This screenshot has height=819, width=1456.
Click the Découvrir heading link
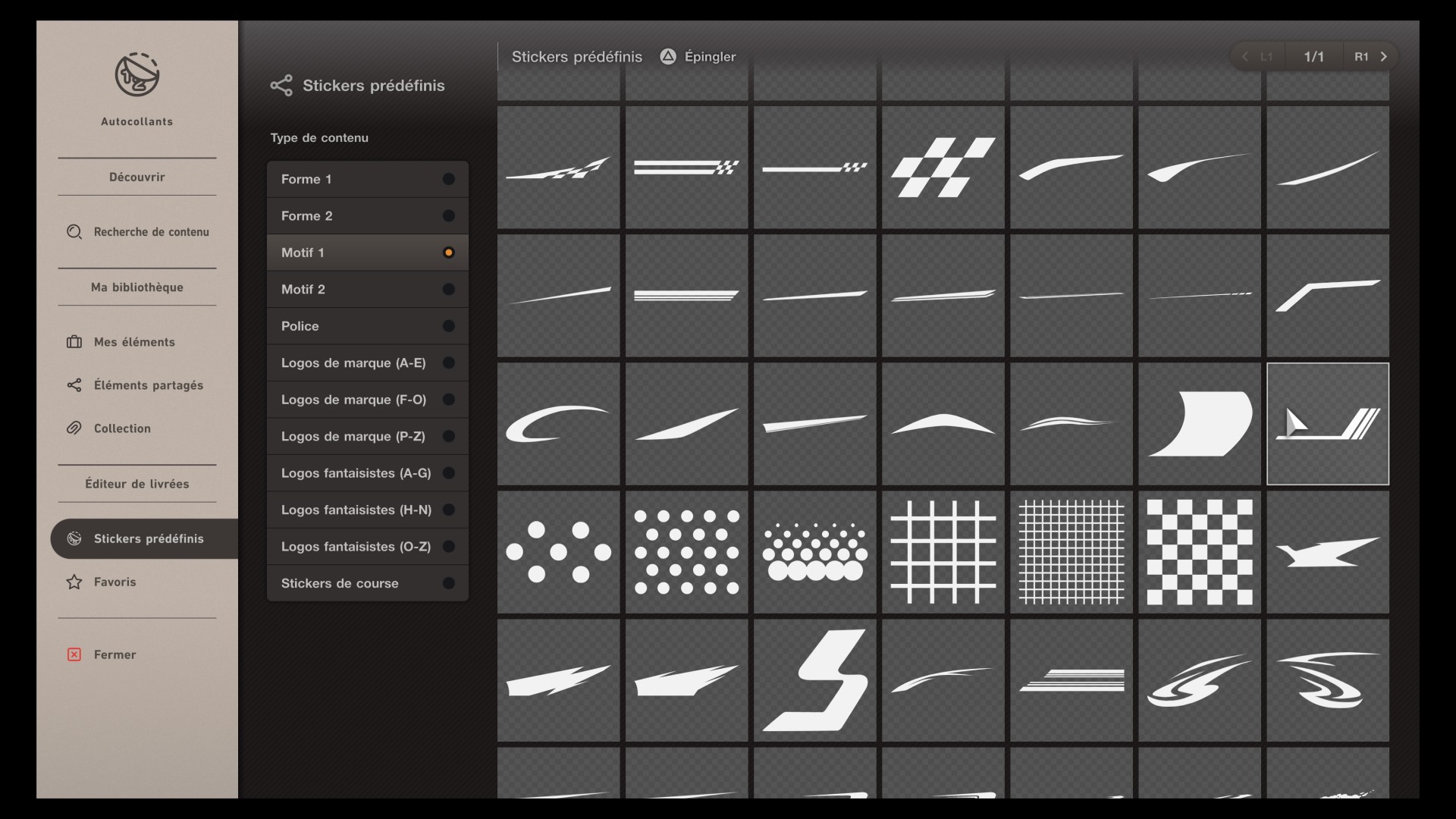[137, 177]
